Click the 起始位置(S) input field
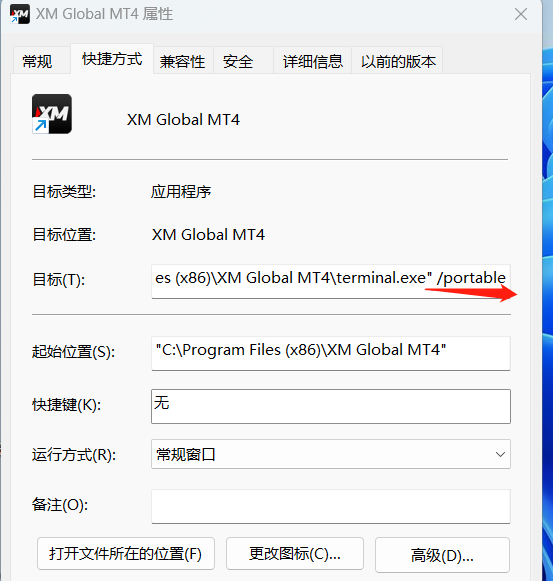This screenshot has width=553, height=581. (x=331, y=353)
